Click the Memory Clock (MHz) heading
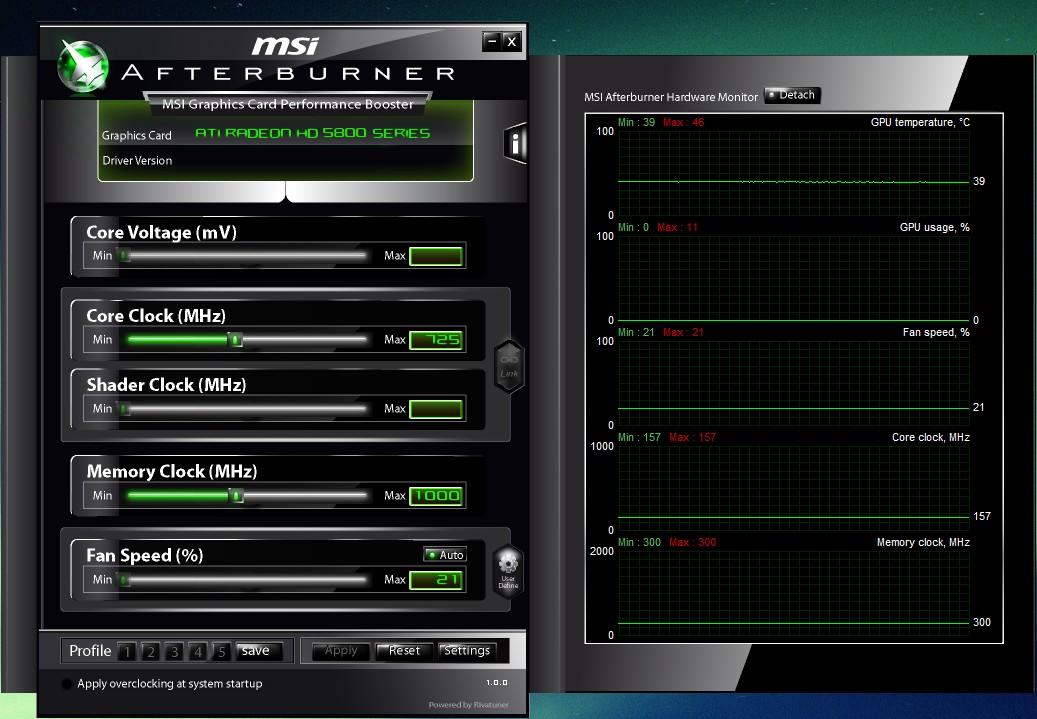This screenshot has height=719, width=1037. coord(172,472)
